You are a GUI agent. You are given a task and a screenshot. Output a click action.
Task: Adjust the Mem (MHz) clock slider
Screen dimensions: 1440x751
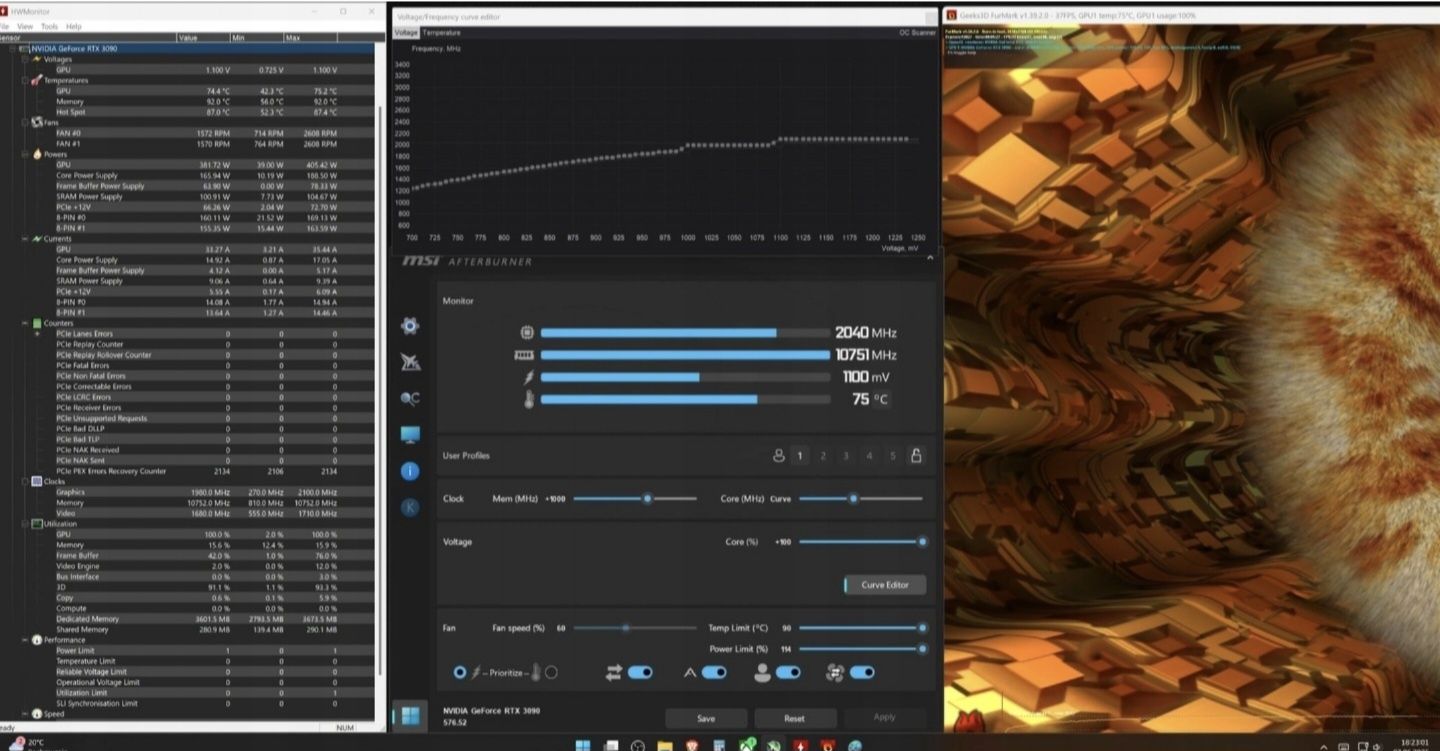[634, 498]
